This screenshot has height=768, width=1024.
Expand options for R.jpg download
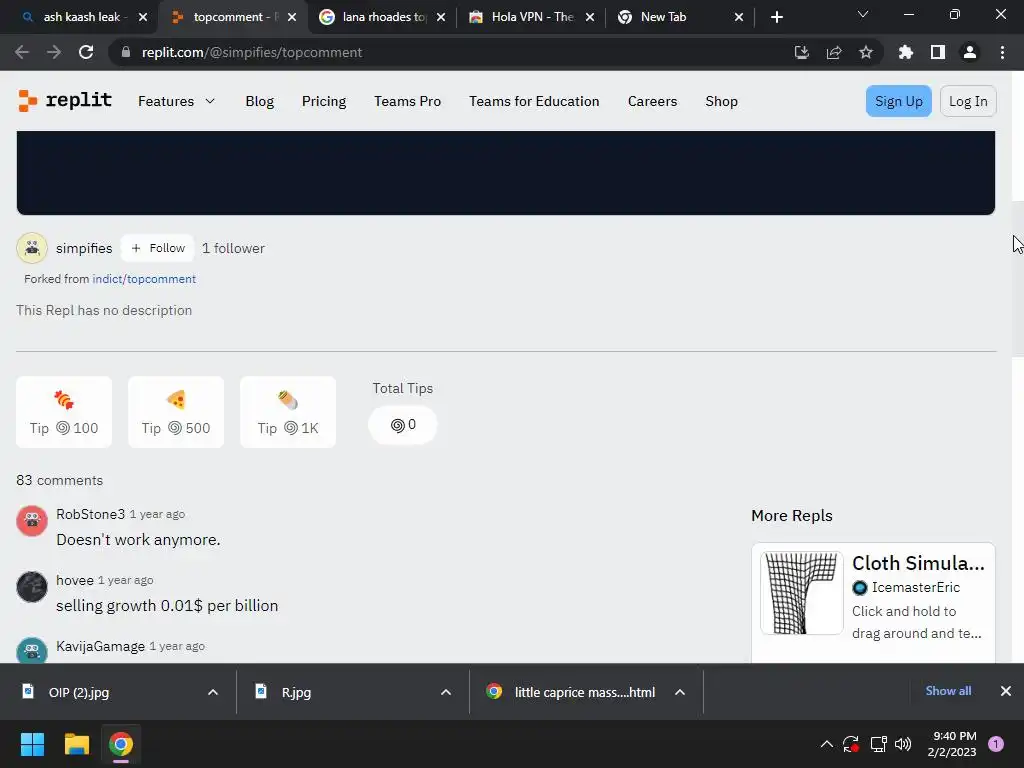(x=446, y=692)
